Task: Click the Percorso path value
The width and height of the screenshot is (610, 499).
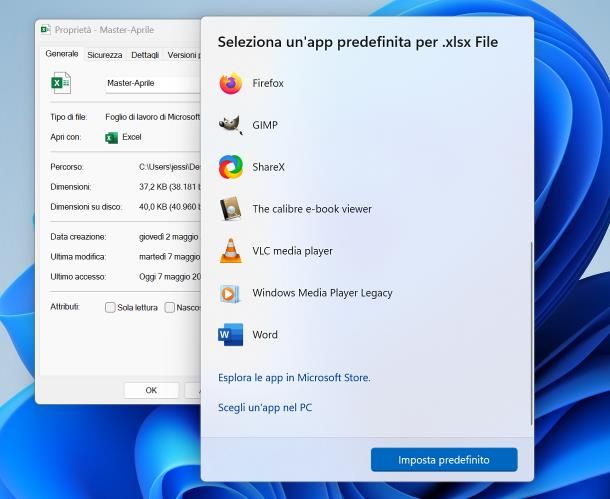Action: (170, 167)
